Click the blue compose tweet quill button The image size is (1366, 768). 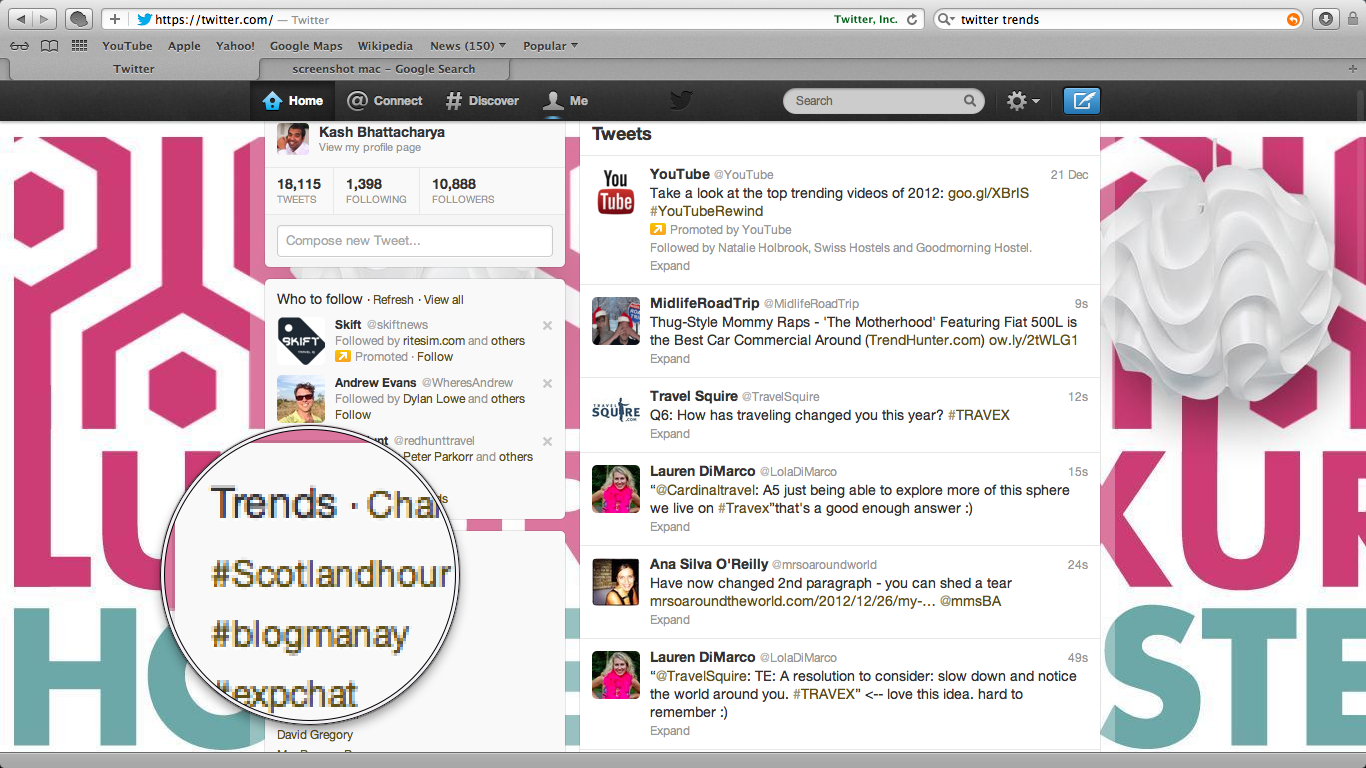point(1081,101)
